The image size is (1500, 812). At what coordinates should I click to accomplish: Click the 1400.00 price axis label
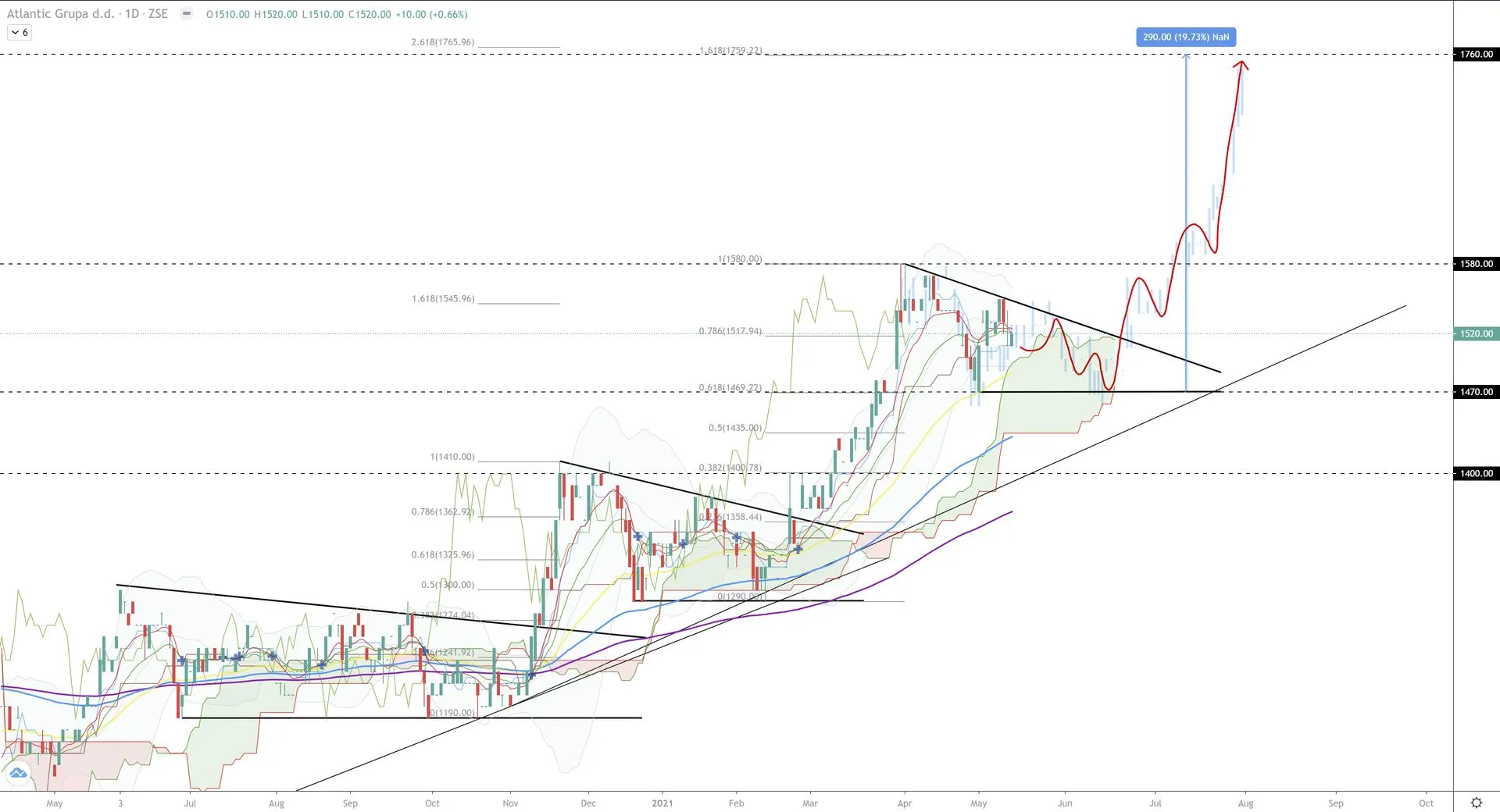(x=1477, y=473)
